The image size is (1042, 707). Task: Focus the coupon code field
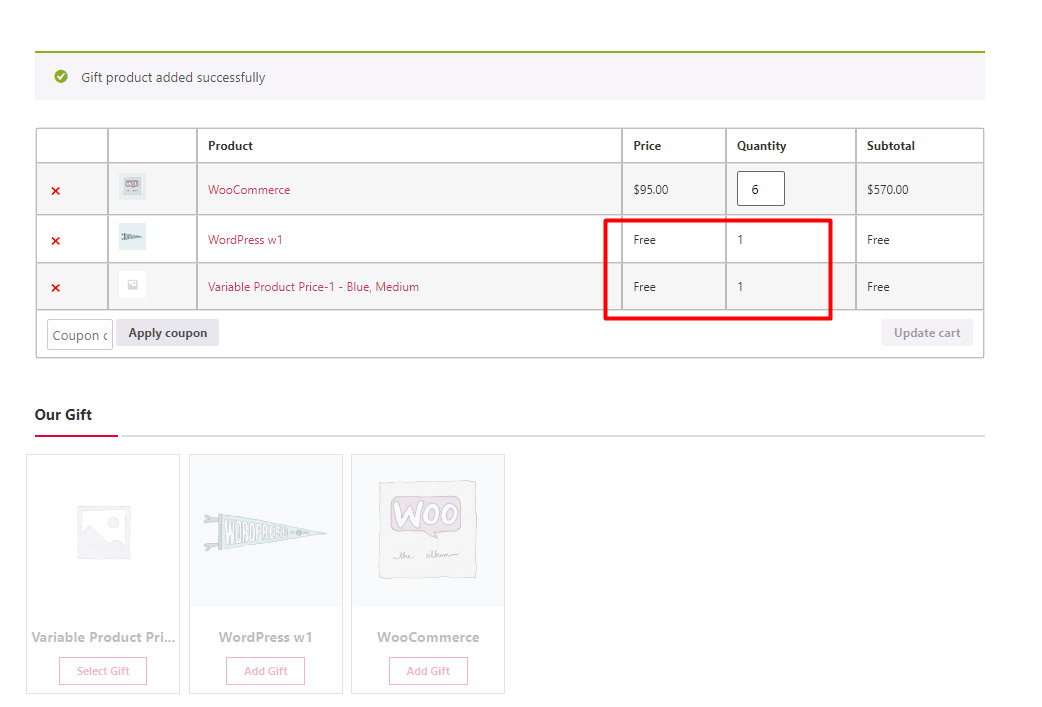[80, 335]
